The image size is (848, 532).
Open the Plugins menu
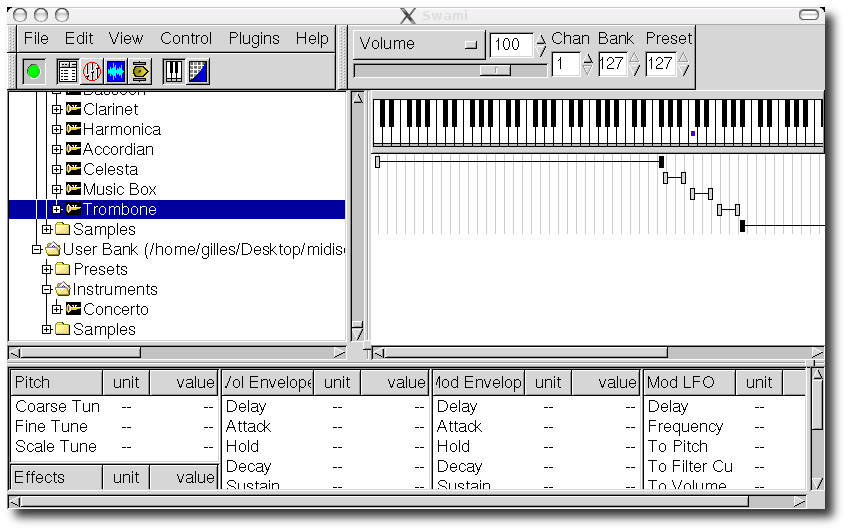254,38
